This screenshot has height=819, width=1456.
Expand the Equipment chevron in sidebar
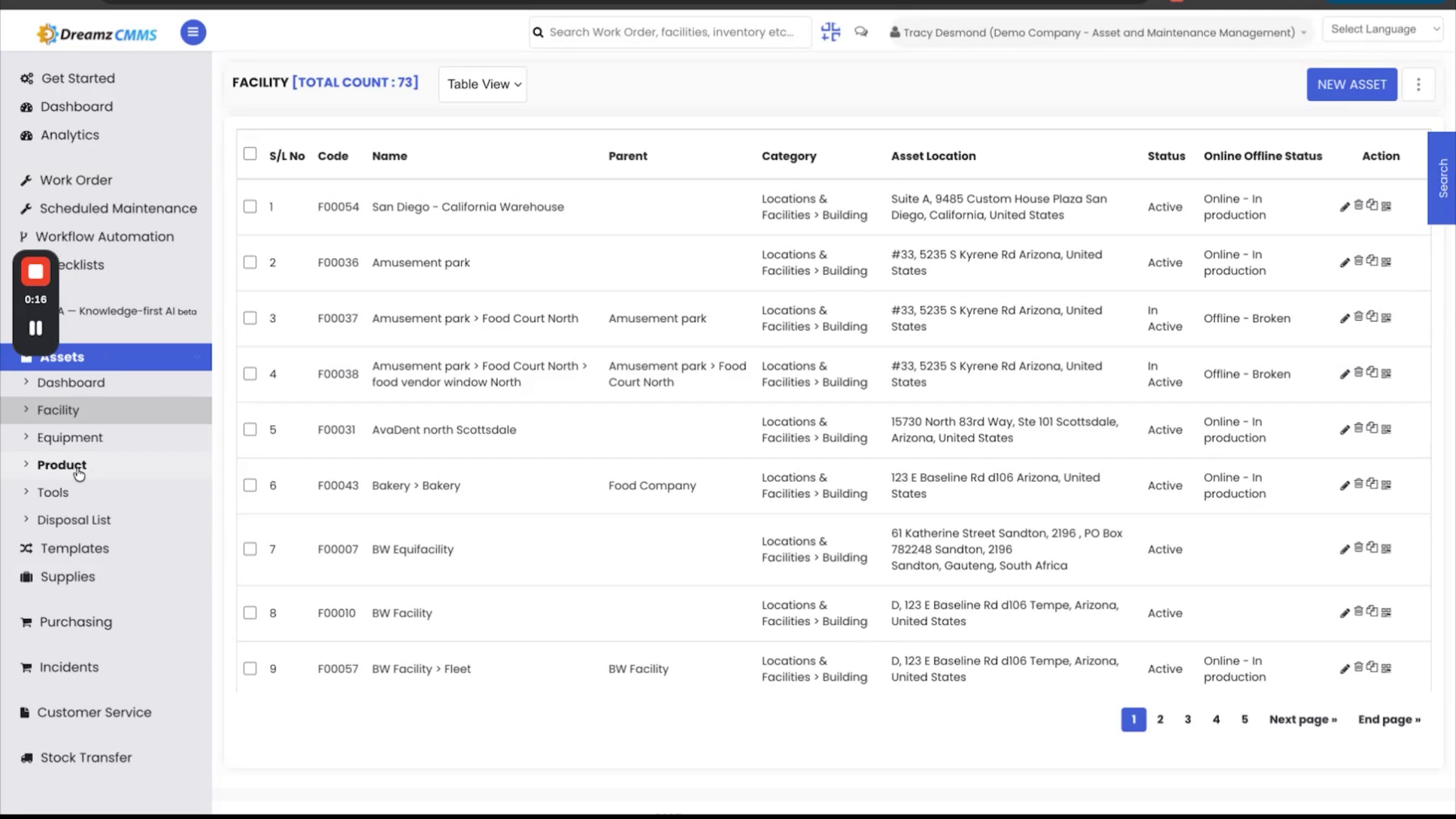click(26, 436)
